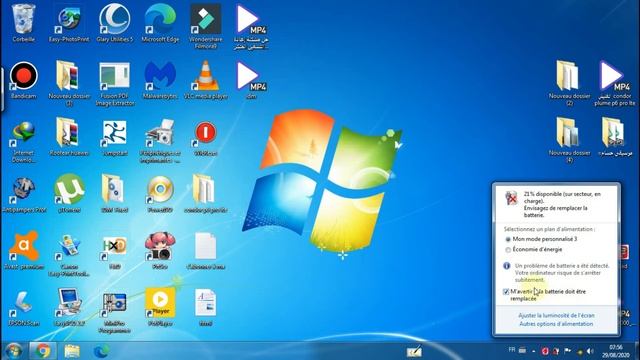Open the EPSON Scan shortcut

(23, 308)
